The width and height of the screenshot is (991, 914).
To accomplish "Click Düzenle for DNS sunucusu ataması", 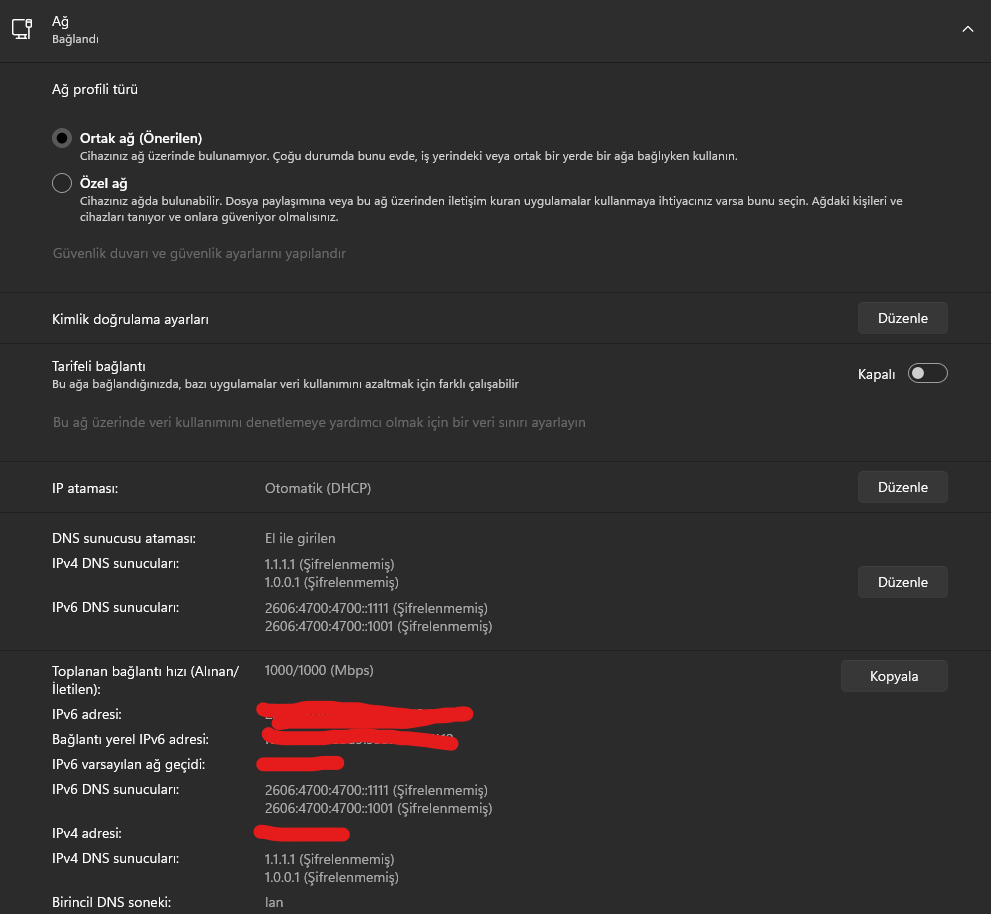I will point(902,582).
